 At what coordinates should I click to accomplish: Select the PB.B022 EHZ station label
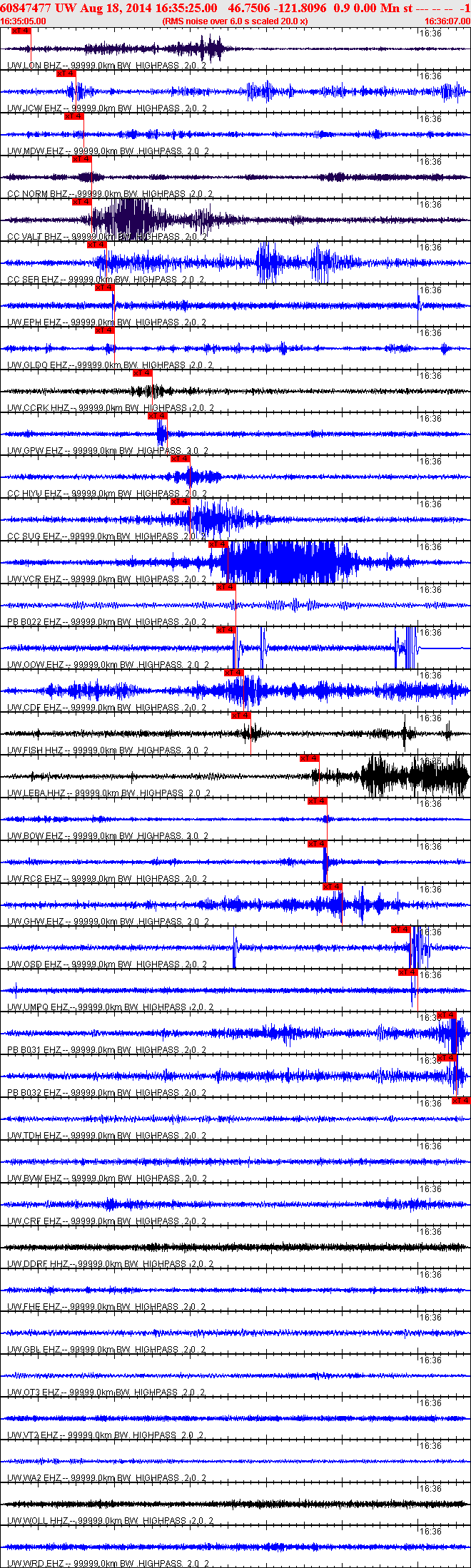[x=34, y=622]
